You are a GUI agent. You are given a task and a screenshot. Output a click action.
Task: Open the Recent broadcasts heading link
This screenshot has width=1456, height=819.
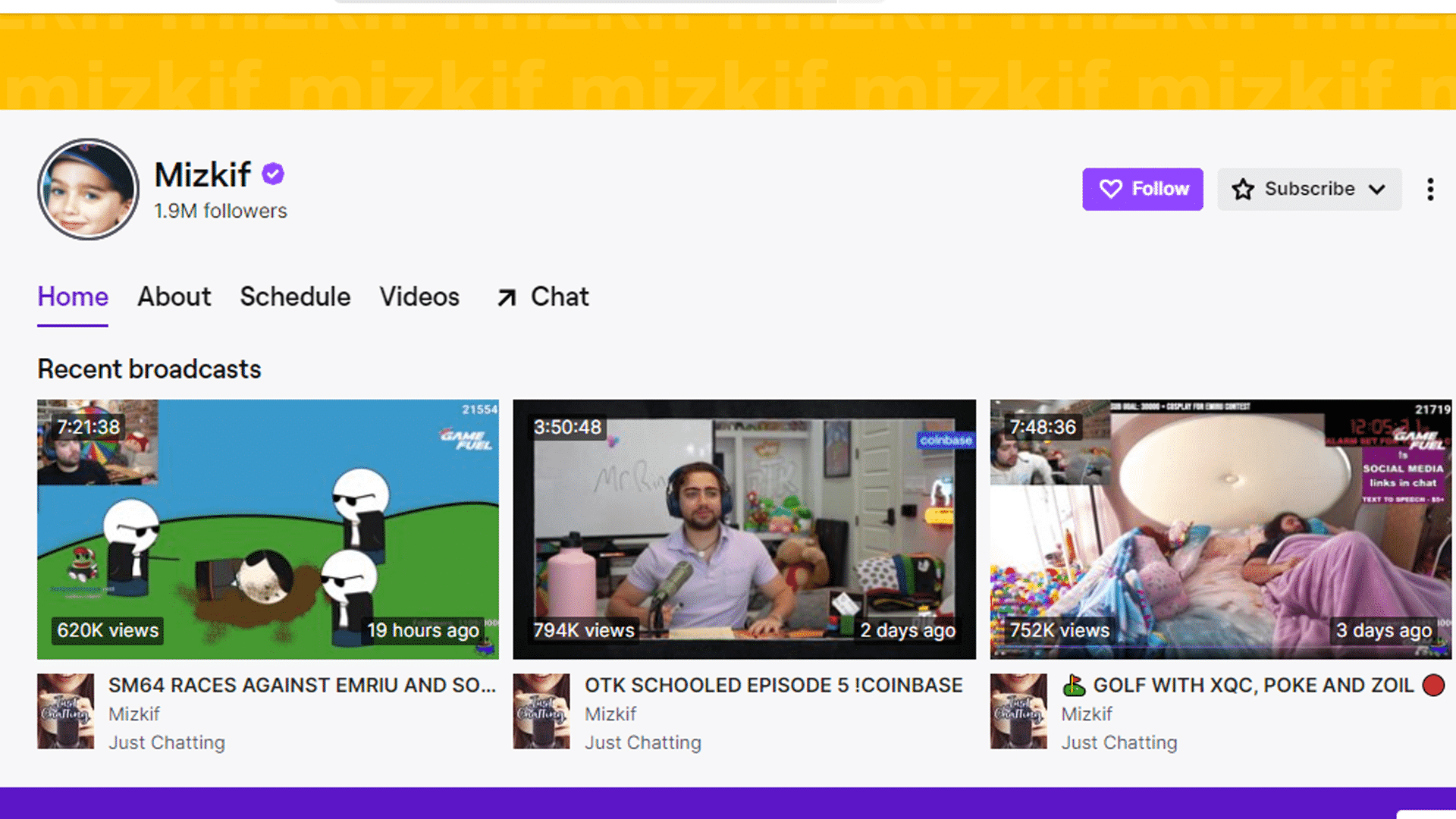click(x=149, y=369)
